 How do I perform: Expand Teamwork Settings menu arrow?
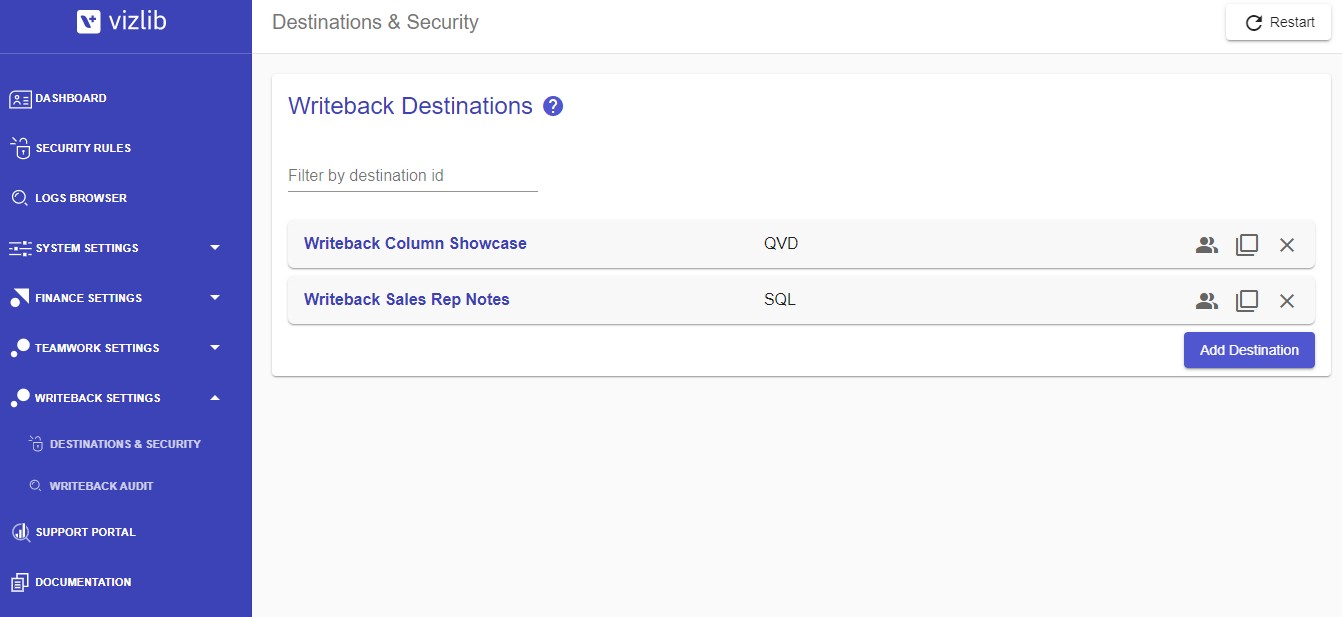pyautogui.click(x=215, y=348)
